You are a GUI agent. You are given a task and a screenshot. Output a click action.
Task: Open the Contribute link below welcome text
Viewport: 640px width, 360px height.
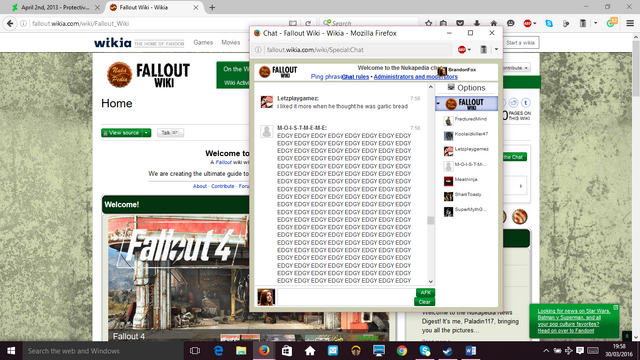(x=222, y=186)
